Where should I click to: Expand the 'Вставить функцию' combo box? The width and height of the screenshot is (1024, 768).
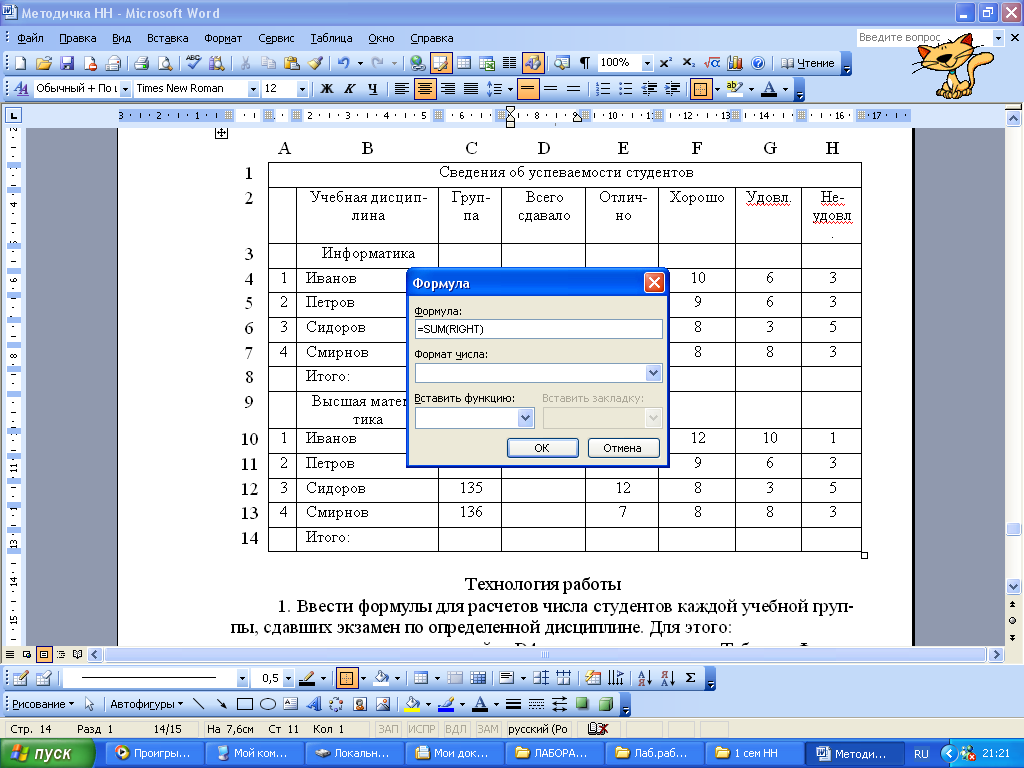(525, 418)
